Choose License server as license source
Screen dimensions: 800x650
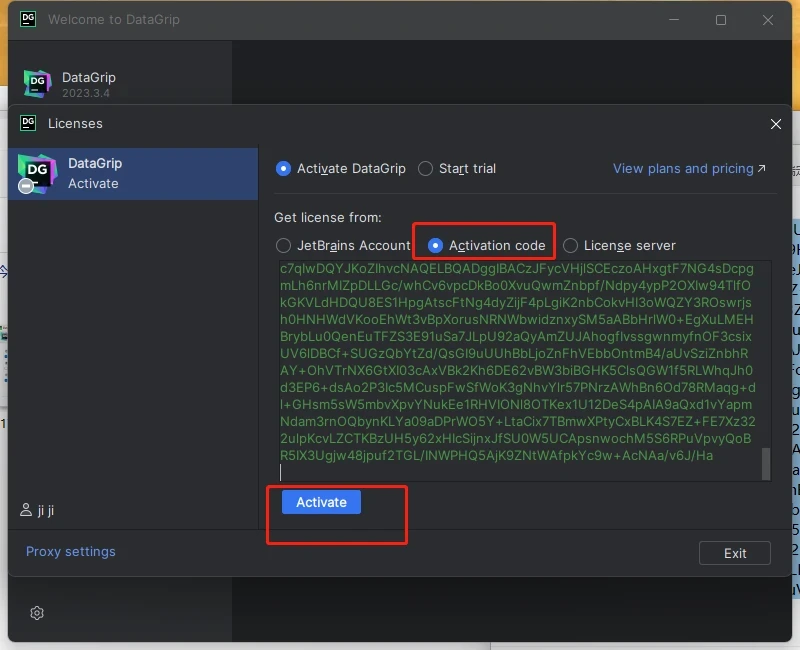pos(570,245)
